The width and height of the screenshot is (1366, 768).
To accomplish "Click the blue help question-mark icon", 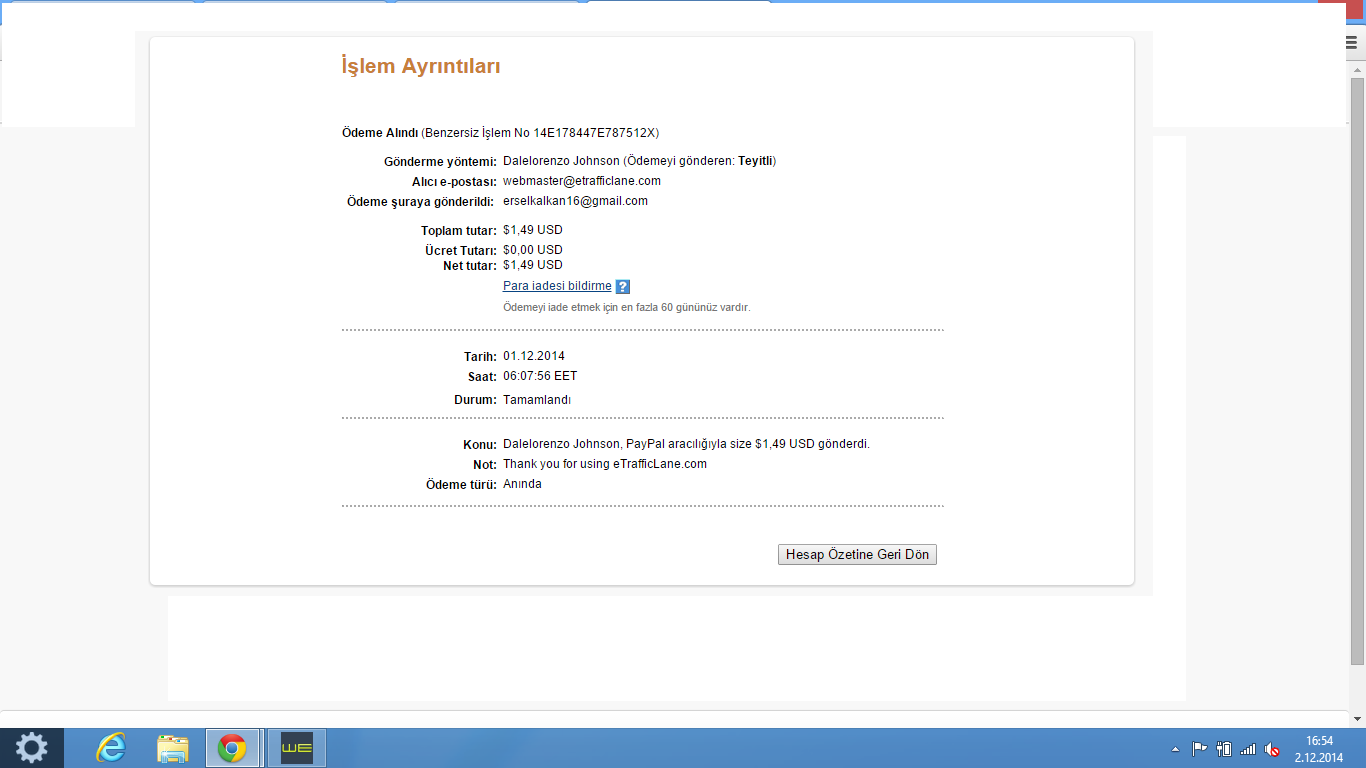I will tap(622, 287).
